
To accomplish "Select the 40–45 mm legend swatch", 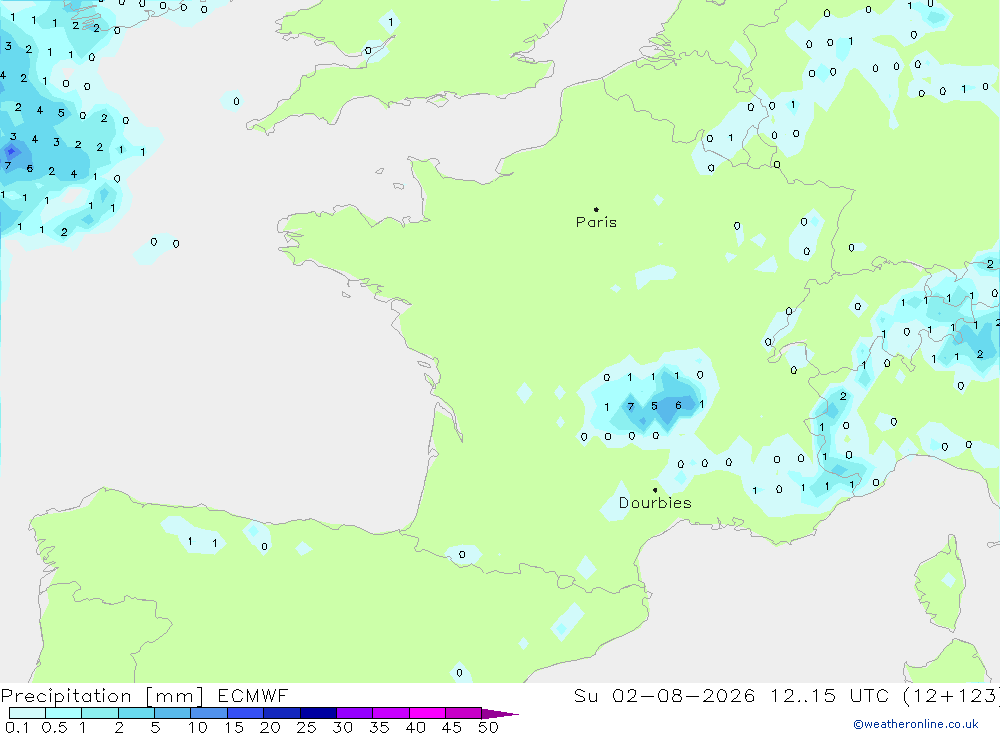I will [x=427, y=713].
